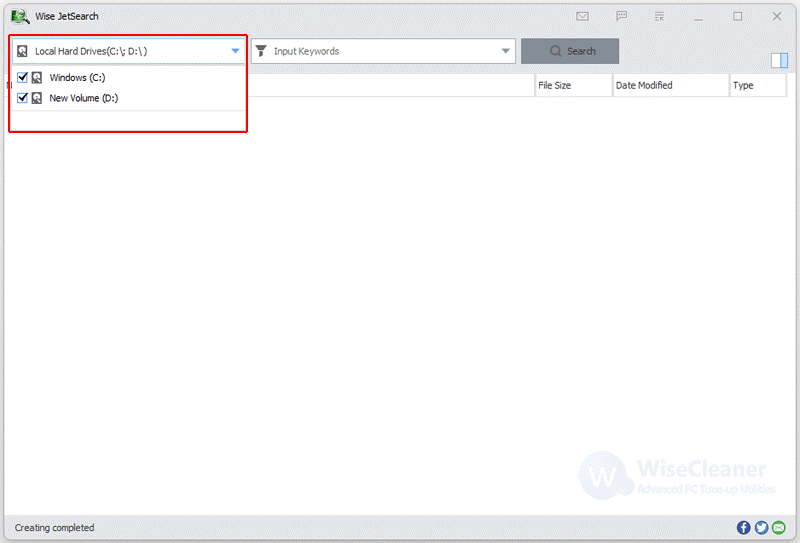Image resolution: width=800 pixels, height=543 pixels.
Task: Click the green email share icon in status bar
Action: click(x=779, y=528)
